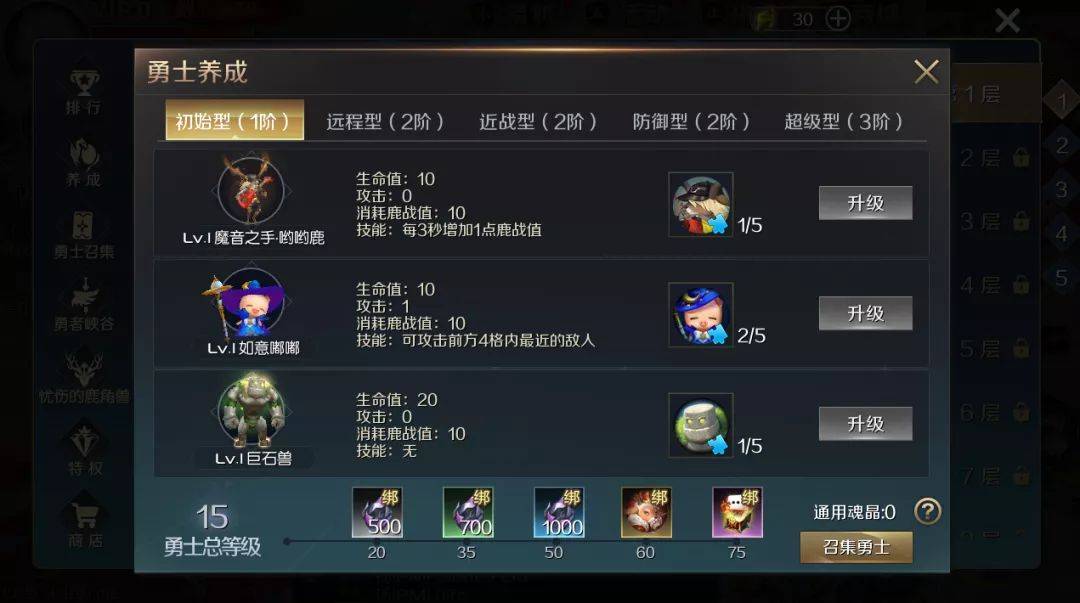Click the 巨石兽 shard fragment icon
Viewport: 1080px width, 603px height.
click(x=700, y=425)
